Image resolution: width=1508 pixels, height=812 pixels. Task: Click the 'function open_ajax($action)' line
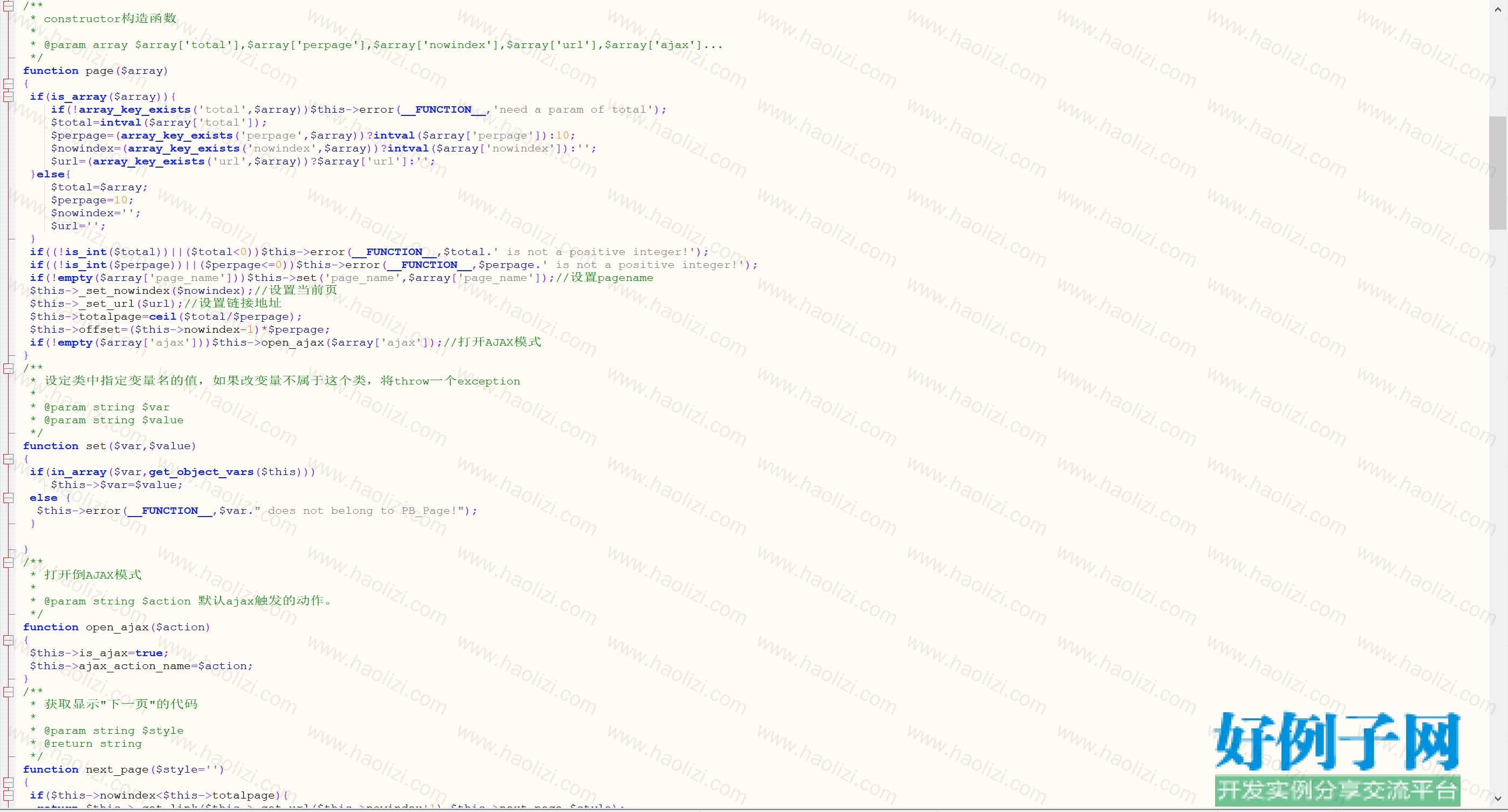pos(116,627)
